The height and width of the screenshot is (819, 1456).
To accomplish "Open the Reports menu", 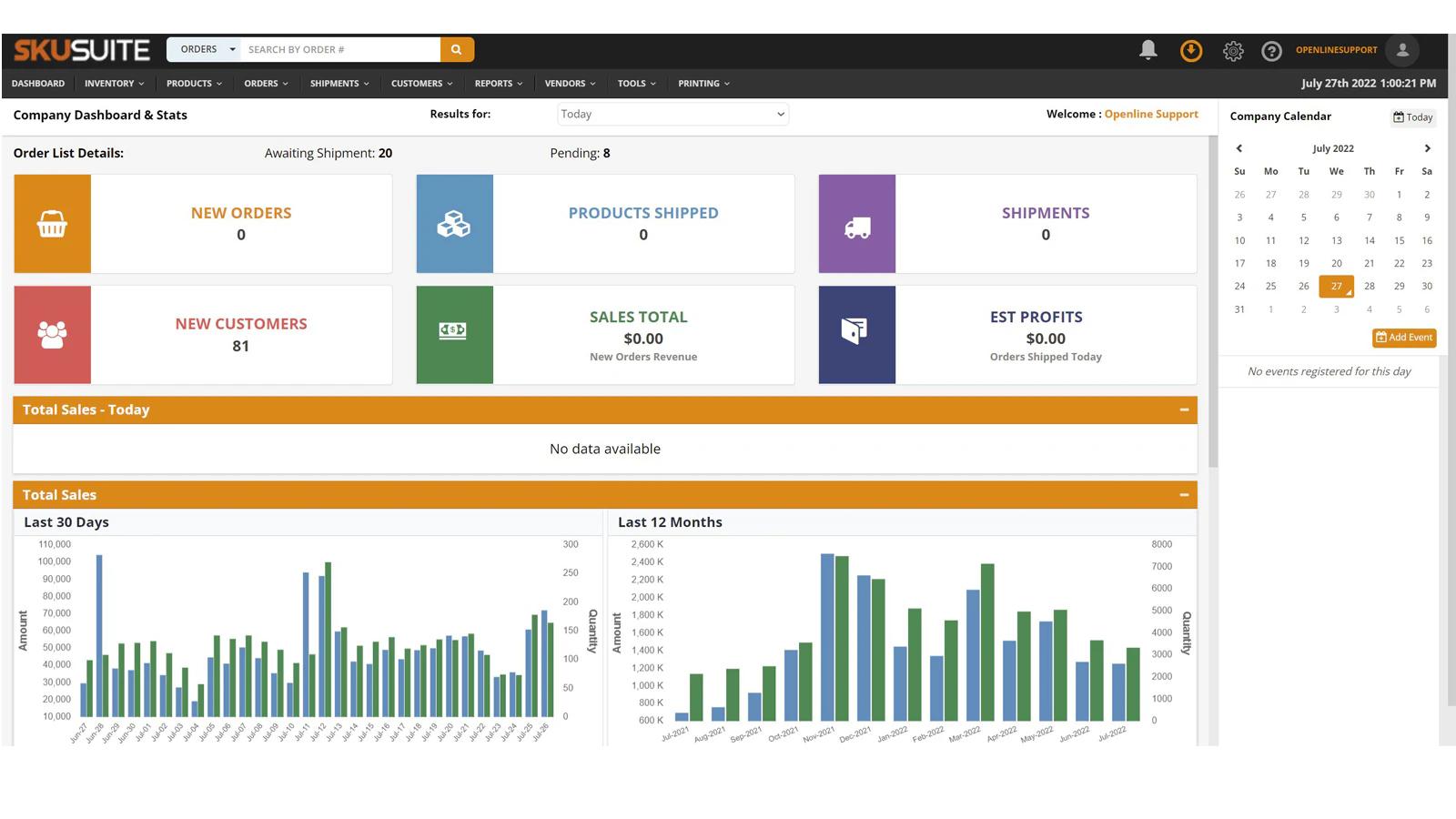I will point(499,84).
